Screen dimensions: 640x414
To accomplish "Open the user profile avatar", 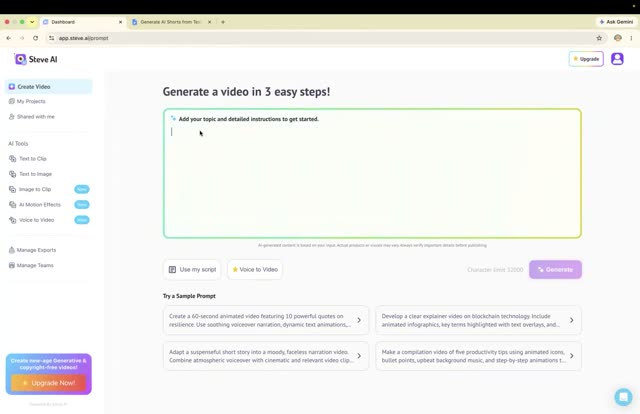I will click(617, 59).
